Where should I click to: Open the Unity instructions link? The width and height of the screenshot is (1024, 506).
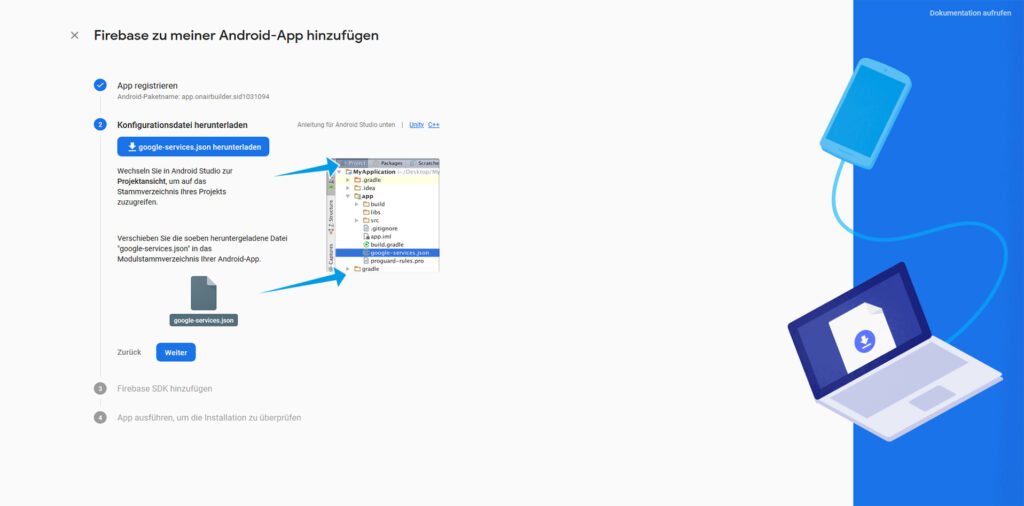click(417, 125)
